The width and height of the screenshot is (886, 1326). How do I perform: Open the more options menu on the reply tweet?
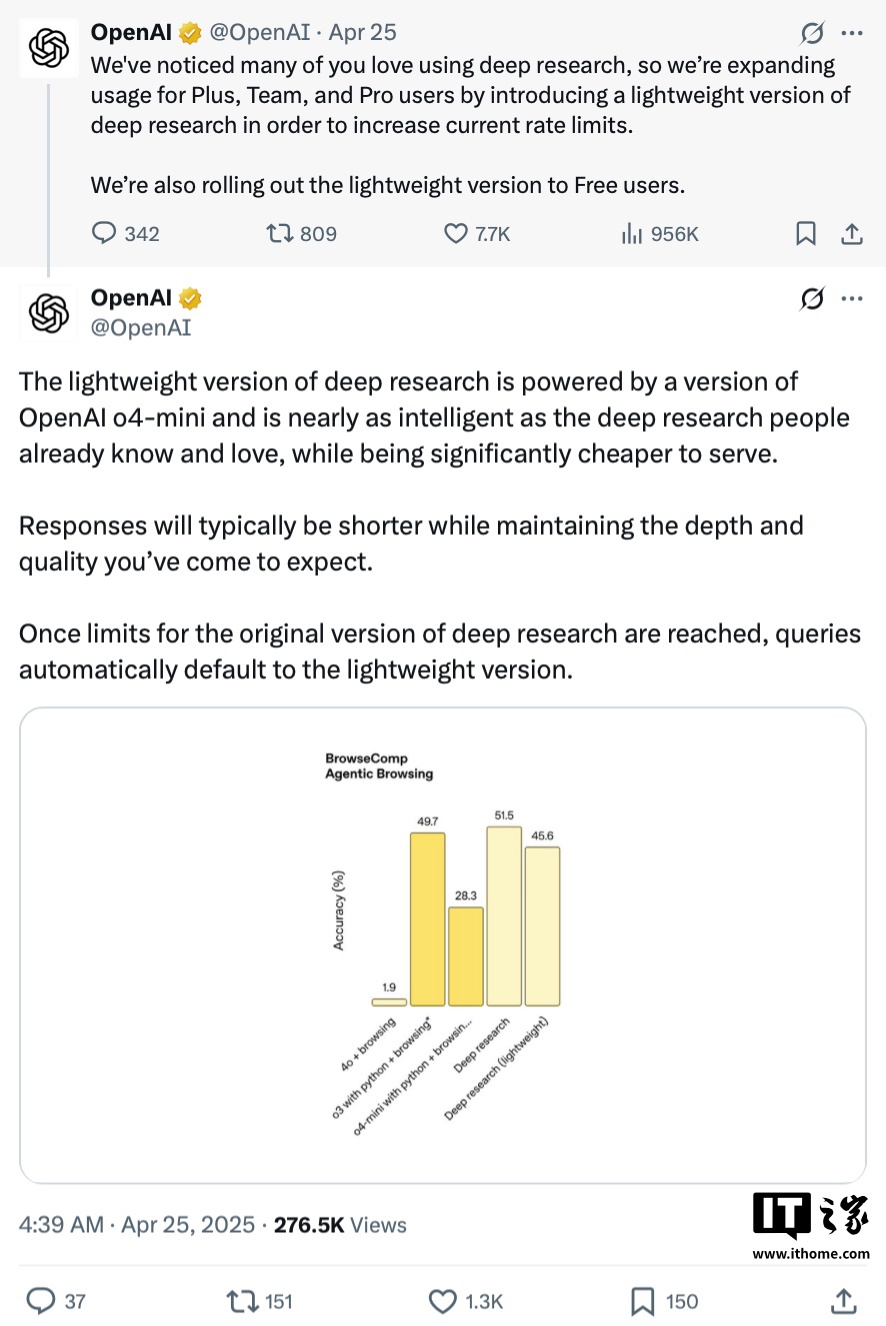tap(851, 299)
